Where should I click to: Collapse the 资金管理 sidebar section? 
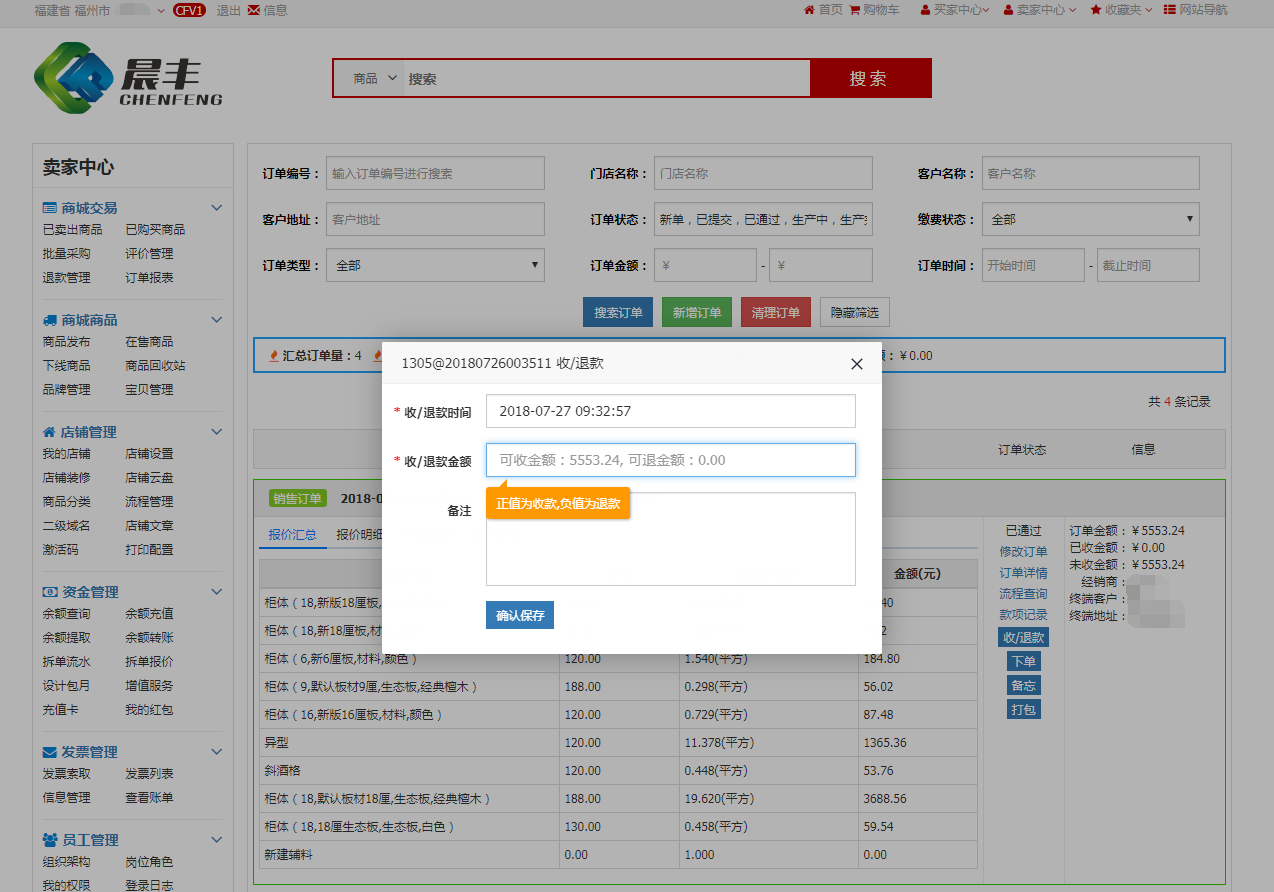point(216,592)
